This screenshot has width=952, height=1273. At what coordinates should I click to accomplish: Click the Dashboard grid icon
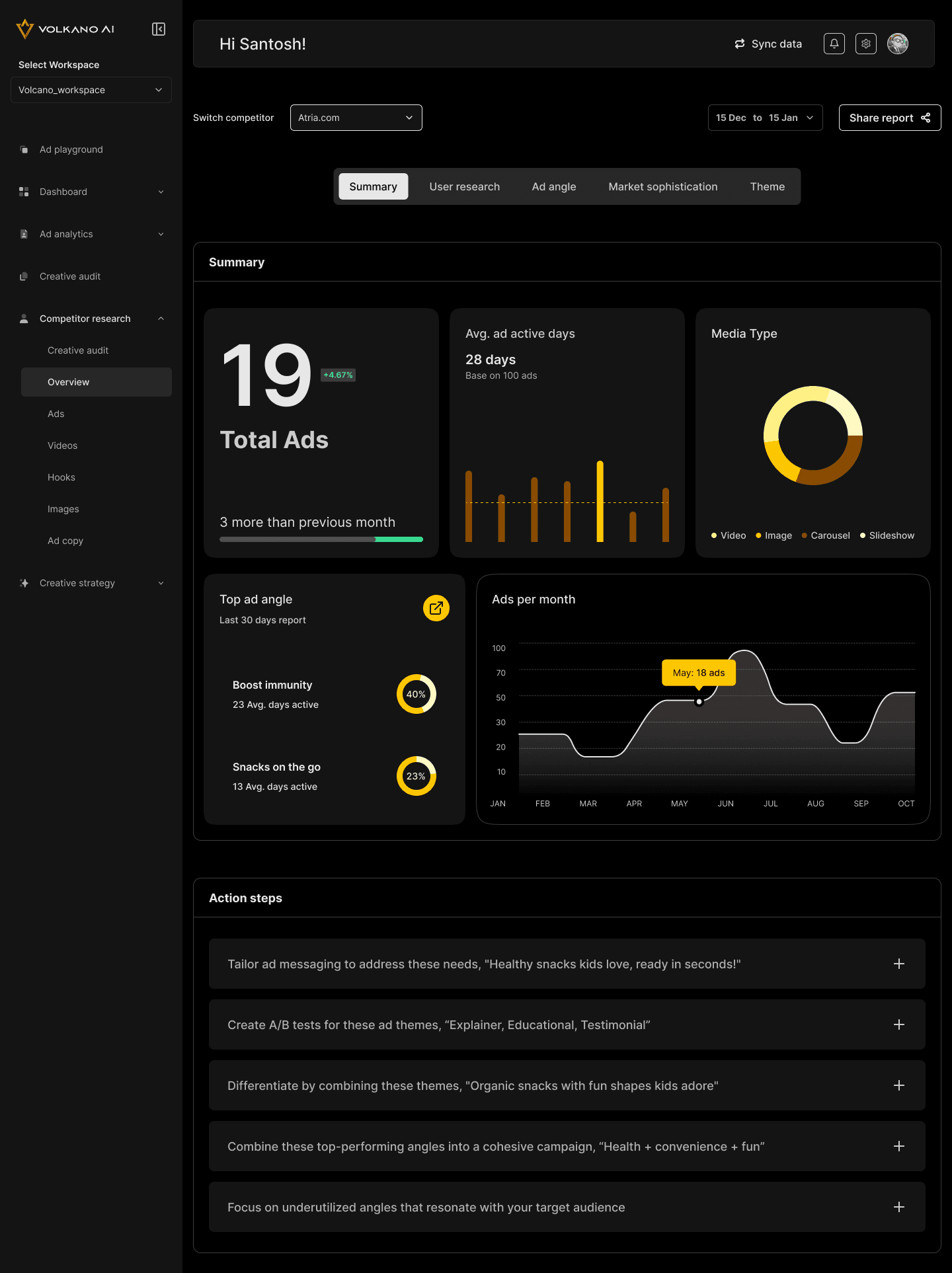24,192
